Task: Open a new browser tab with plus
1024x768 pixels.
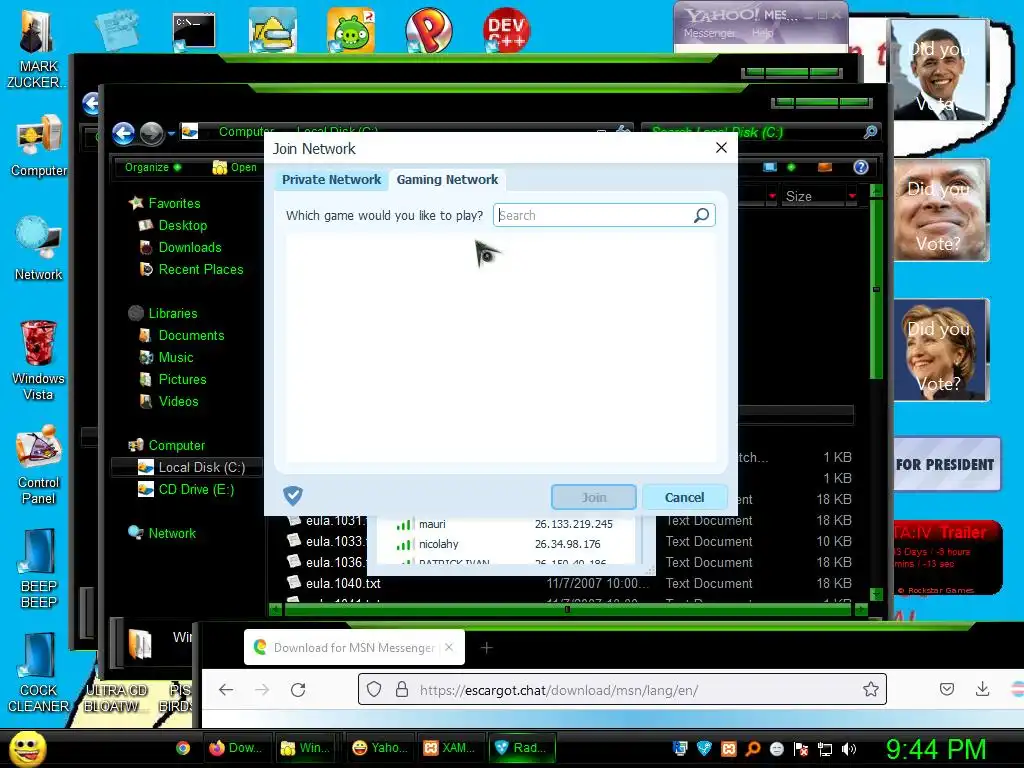Action: tap(487, 648)
